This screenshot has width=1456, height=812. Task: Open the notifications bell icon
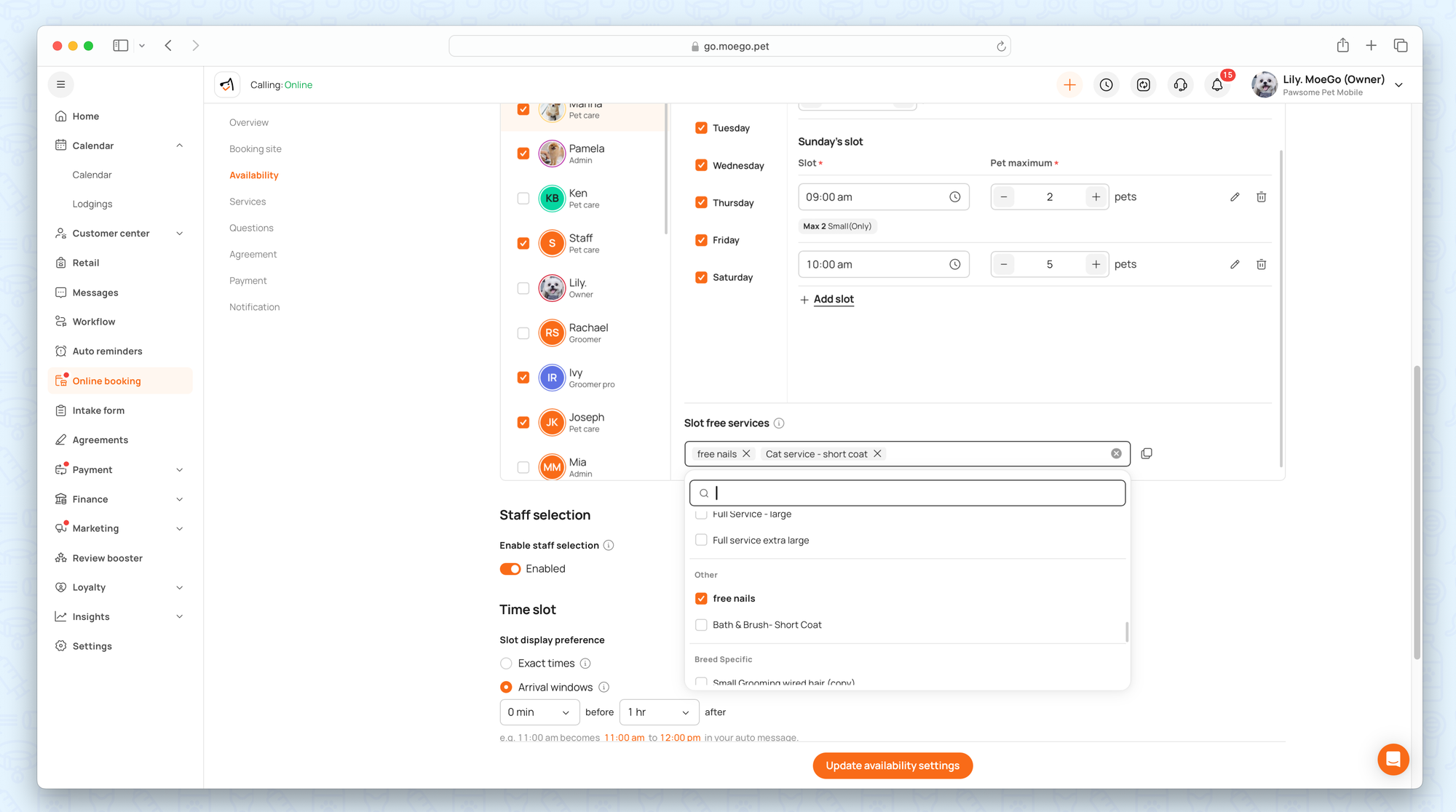(1216, 85)
